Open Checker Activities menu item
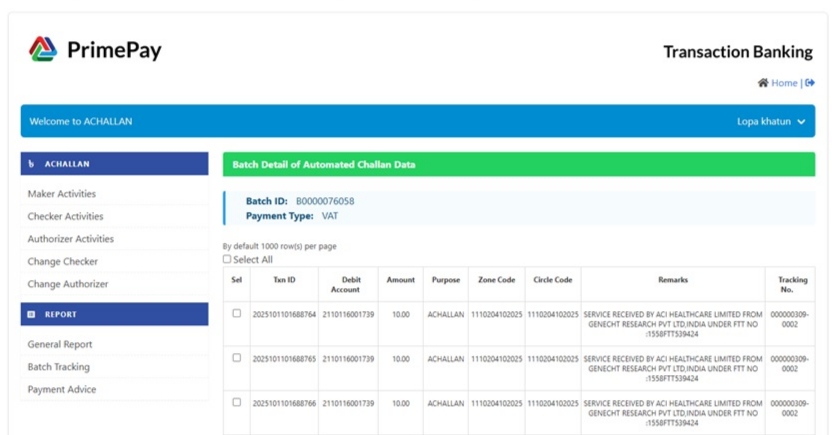The width and height of the screenshot is (840, 435). tap(115, 216)
